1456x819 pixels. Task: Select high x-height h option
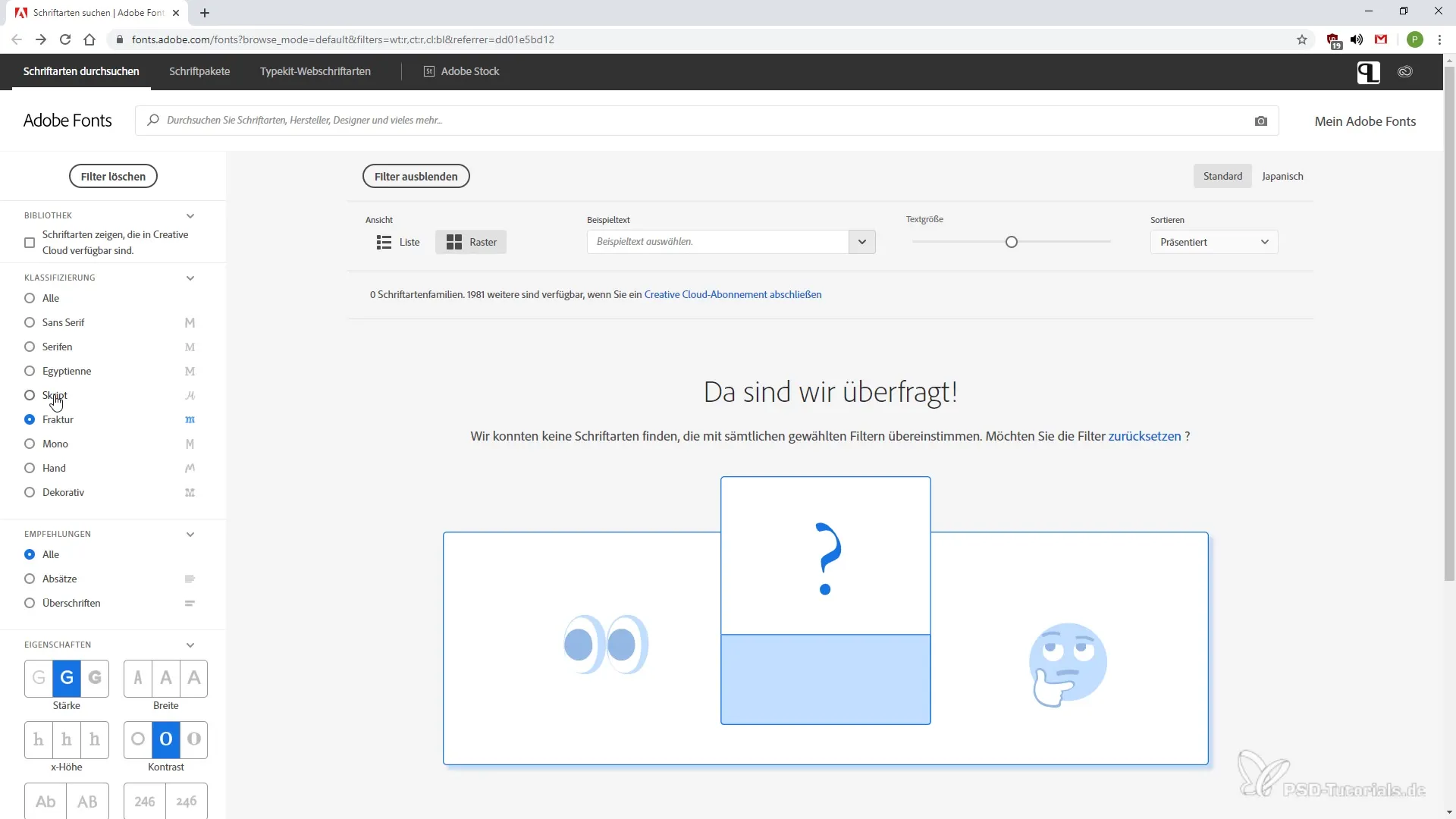coord(95,739)
